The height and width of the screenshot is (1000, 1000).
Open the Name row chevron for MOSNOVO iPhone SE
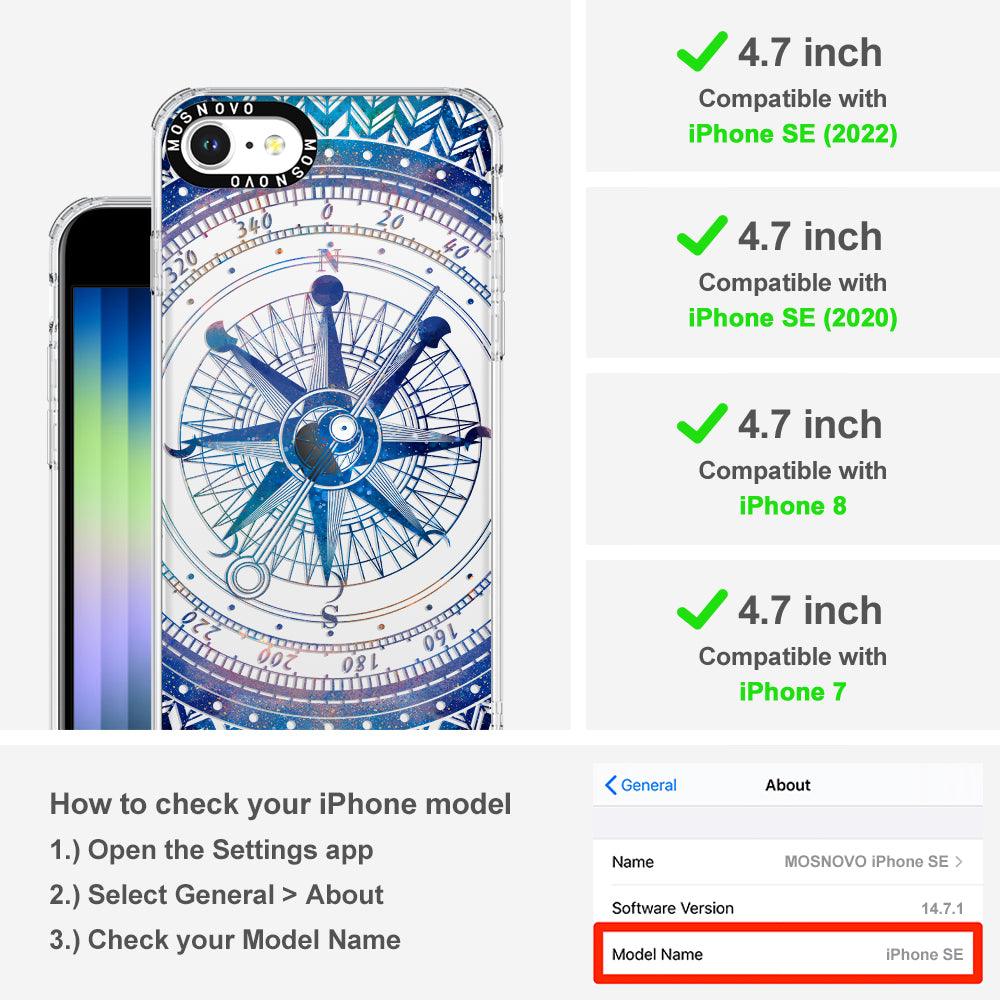[959, 862]
